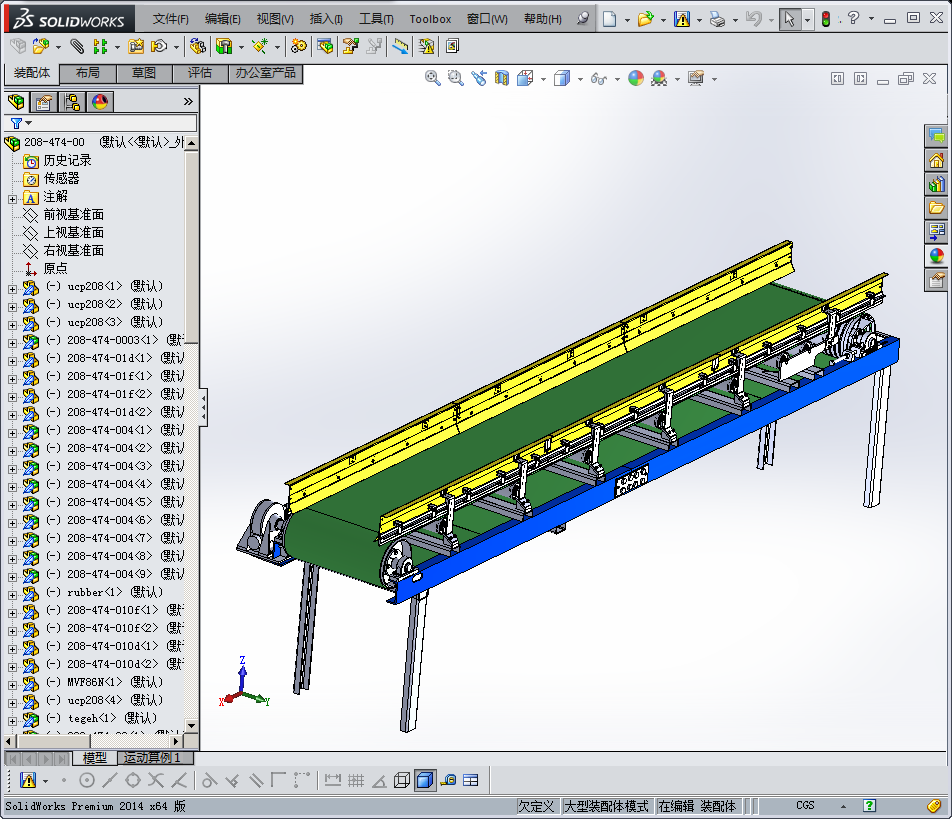Click the Zoom to Fit magnifier icon
This screenshot has height=819, width=952.
[x=433, y=78]
